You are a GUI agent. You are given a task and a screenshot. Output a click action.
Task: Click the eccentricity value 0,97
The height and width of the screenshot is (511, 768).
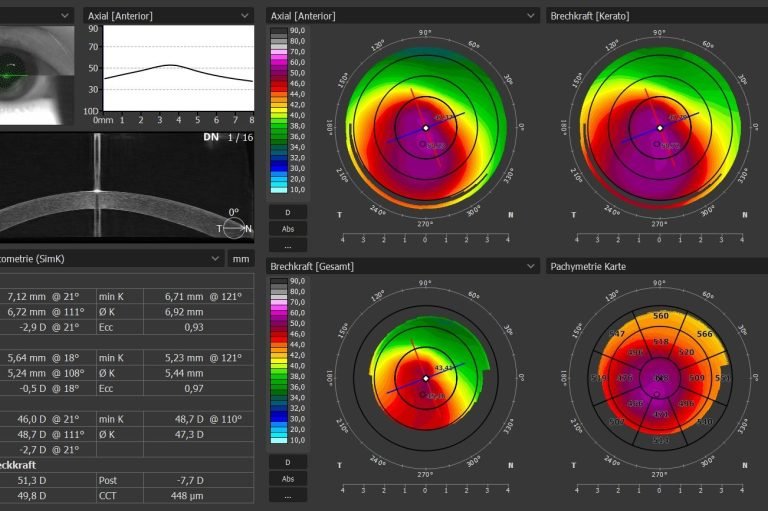194,388
